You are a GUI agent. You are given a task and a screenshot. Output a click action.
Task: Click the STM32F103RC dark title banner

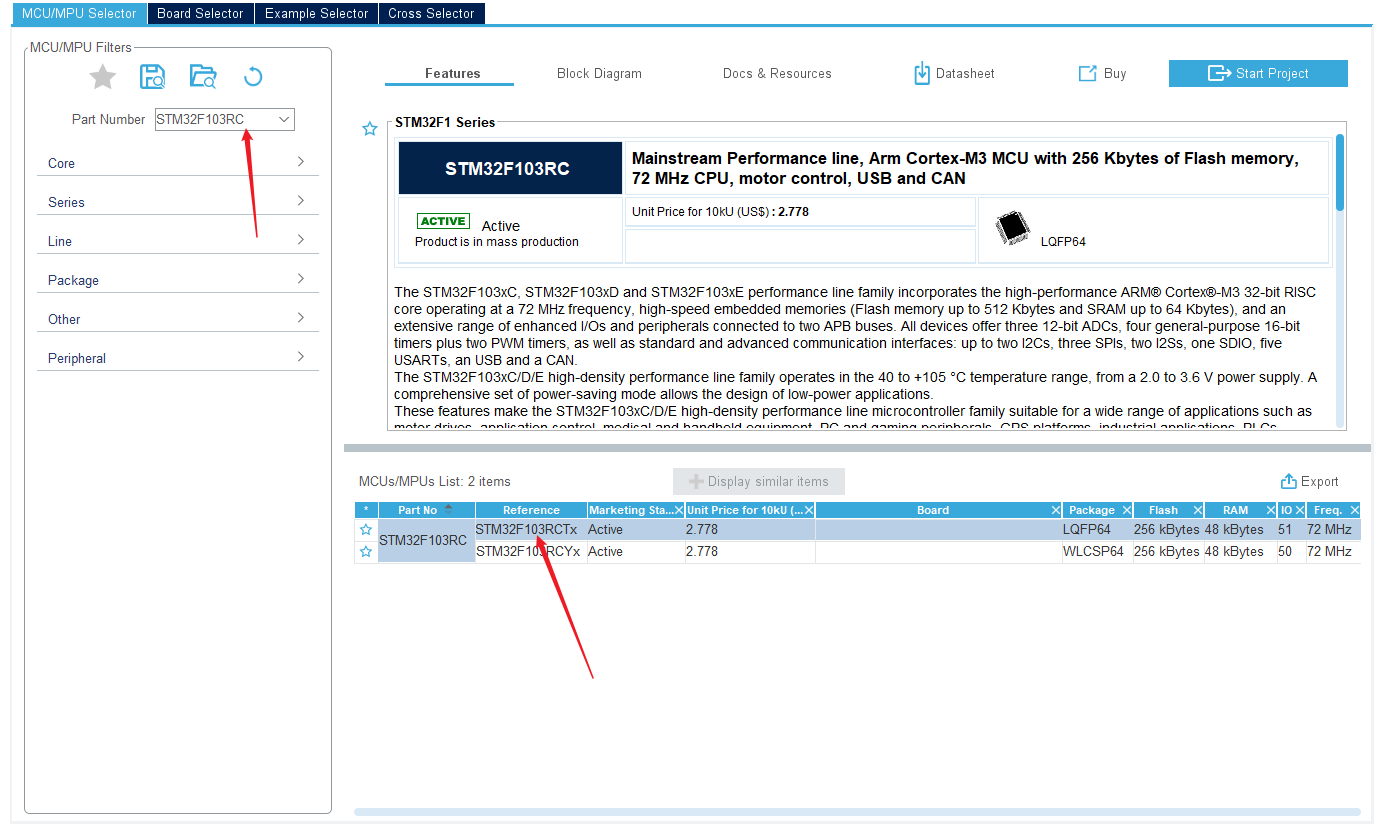[x=509, y=168]
